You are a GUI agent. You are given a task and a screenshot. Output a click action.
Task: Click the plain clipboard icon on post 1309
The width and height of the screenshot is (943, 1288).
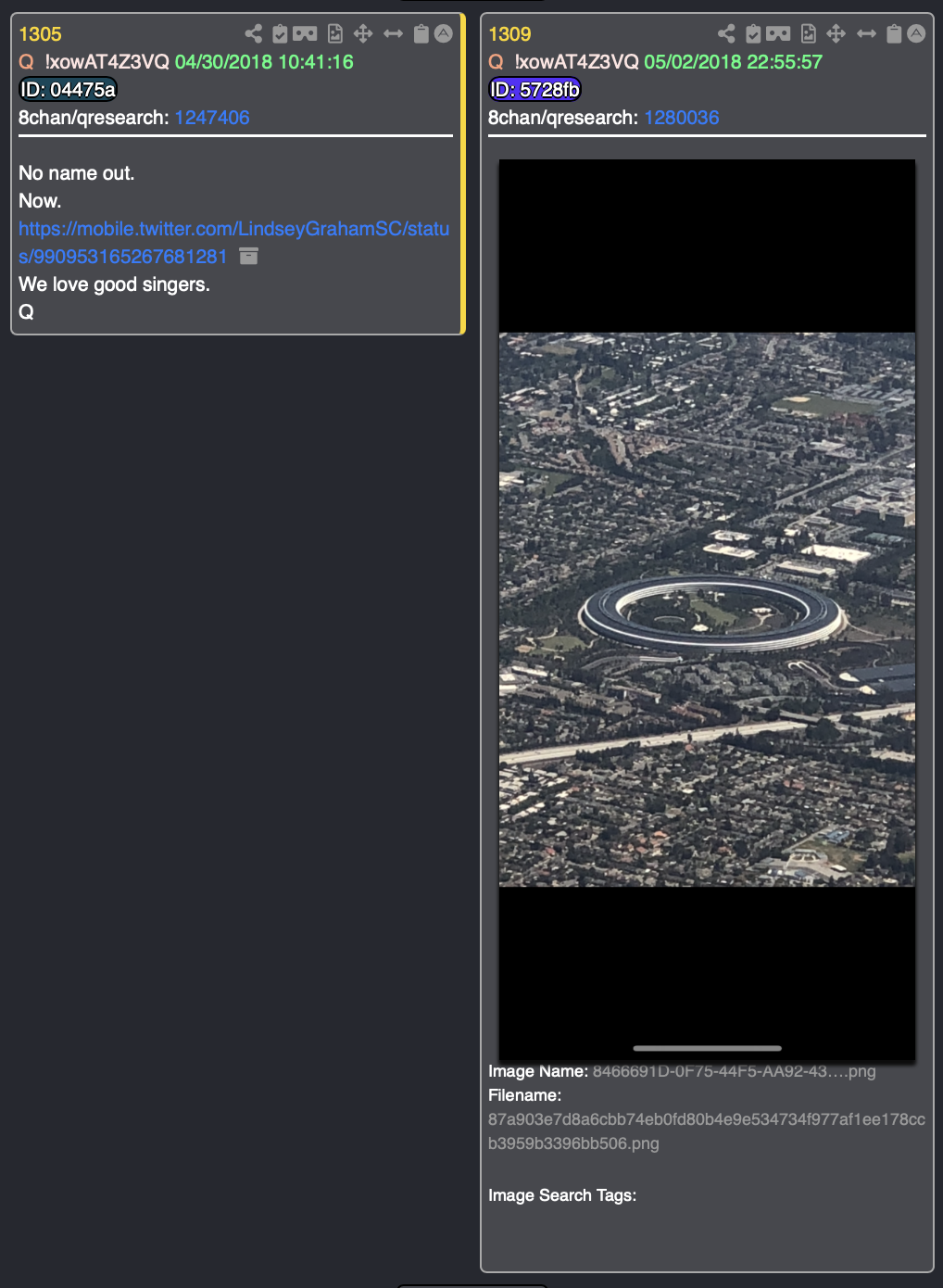pyautogui.click(x=894, y=34)
